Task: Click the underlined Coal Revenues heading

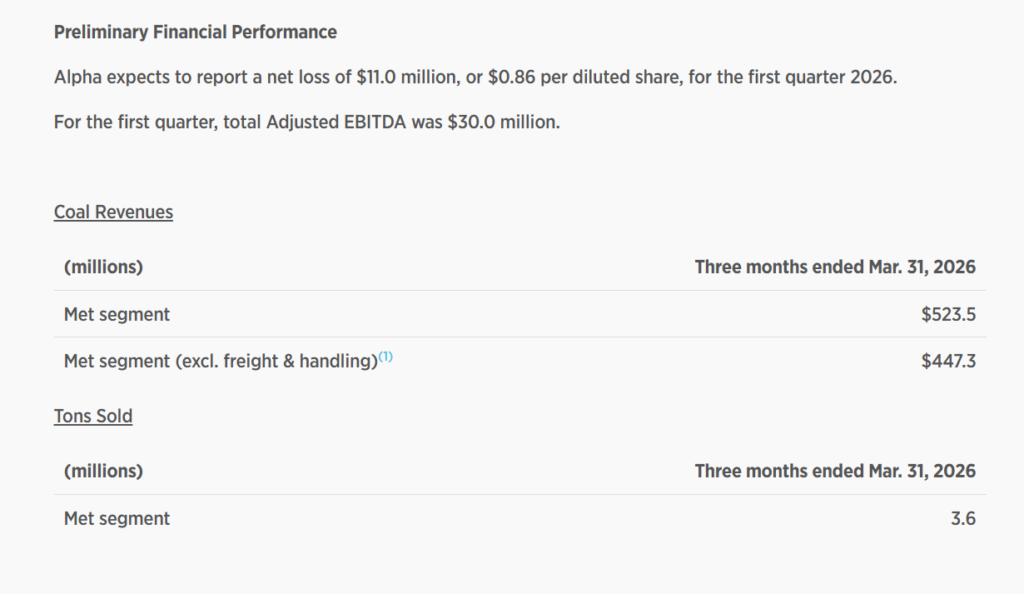Action: (113, 212)
